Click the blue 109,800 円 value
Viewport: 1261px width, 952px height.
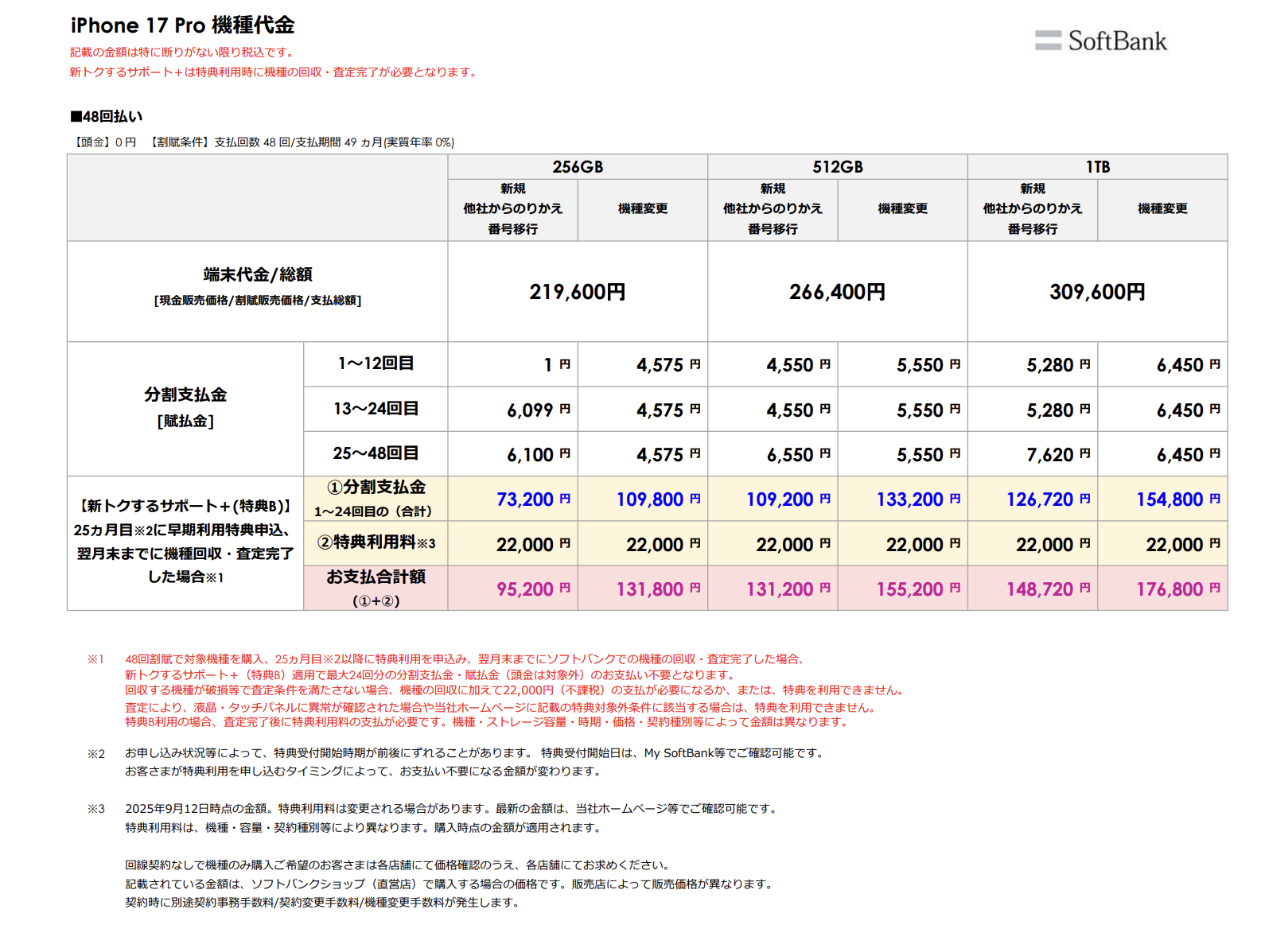[x=658, y=499]
